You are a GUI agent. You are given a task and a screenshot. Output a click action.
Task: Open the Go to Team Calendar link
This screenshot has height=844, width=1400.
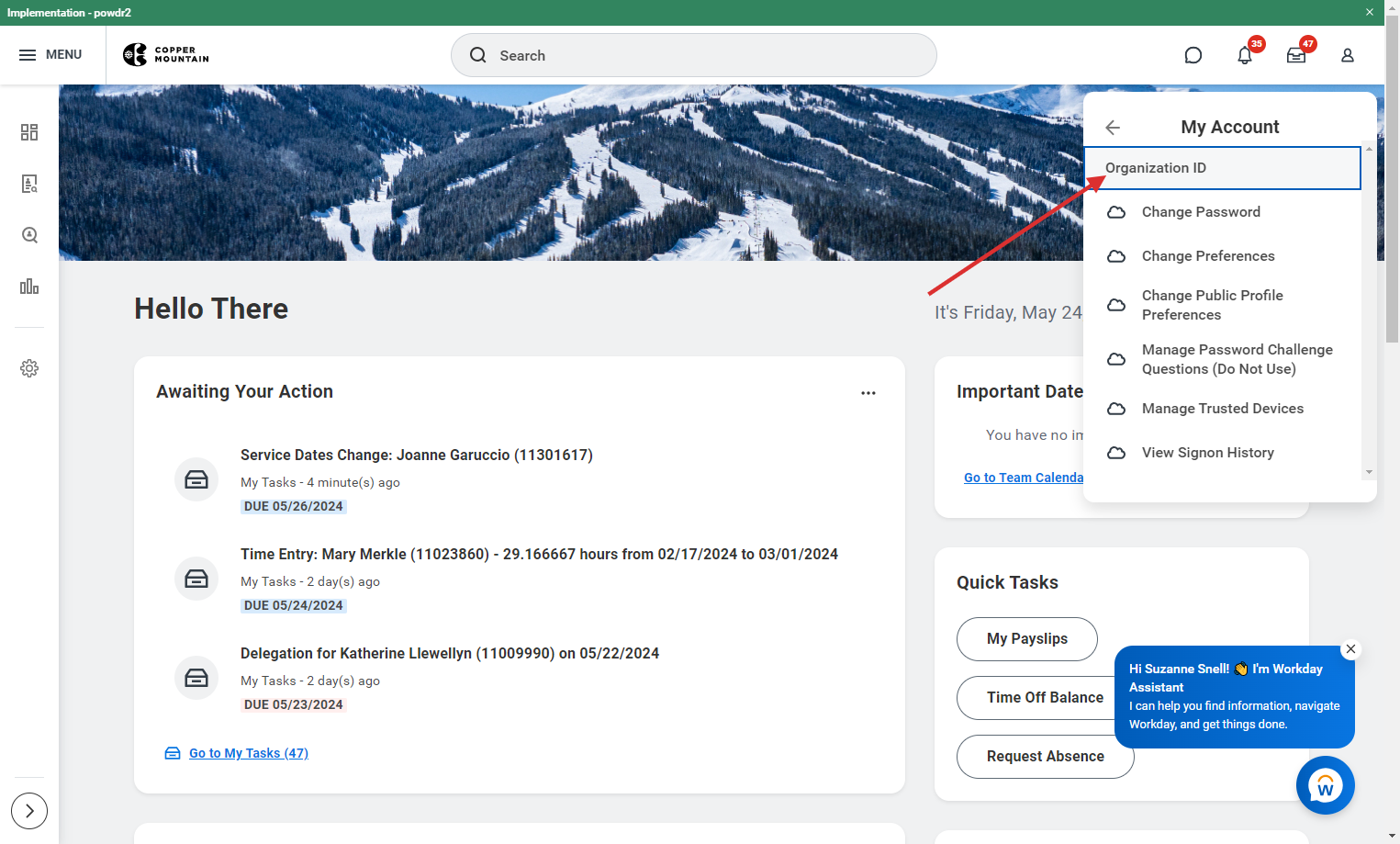(1024, 478)
